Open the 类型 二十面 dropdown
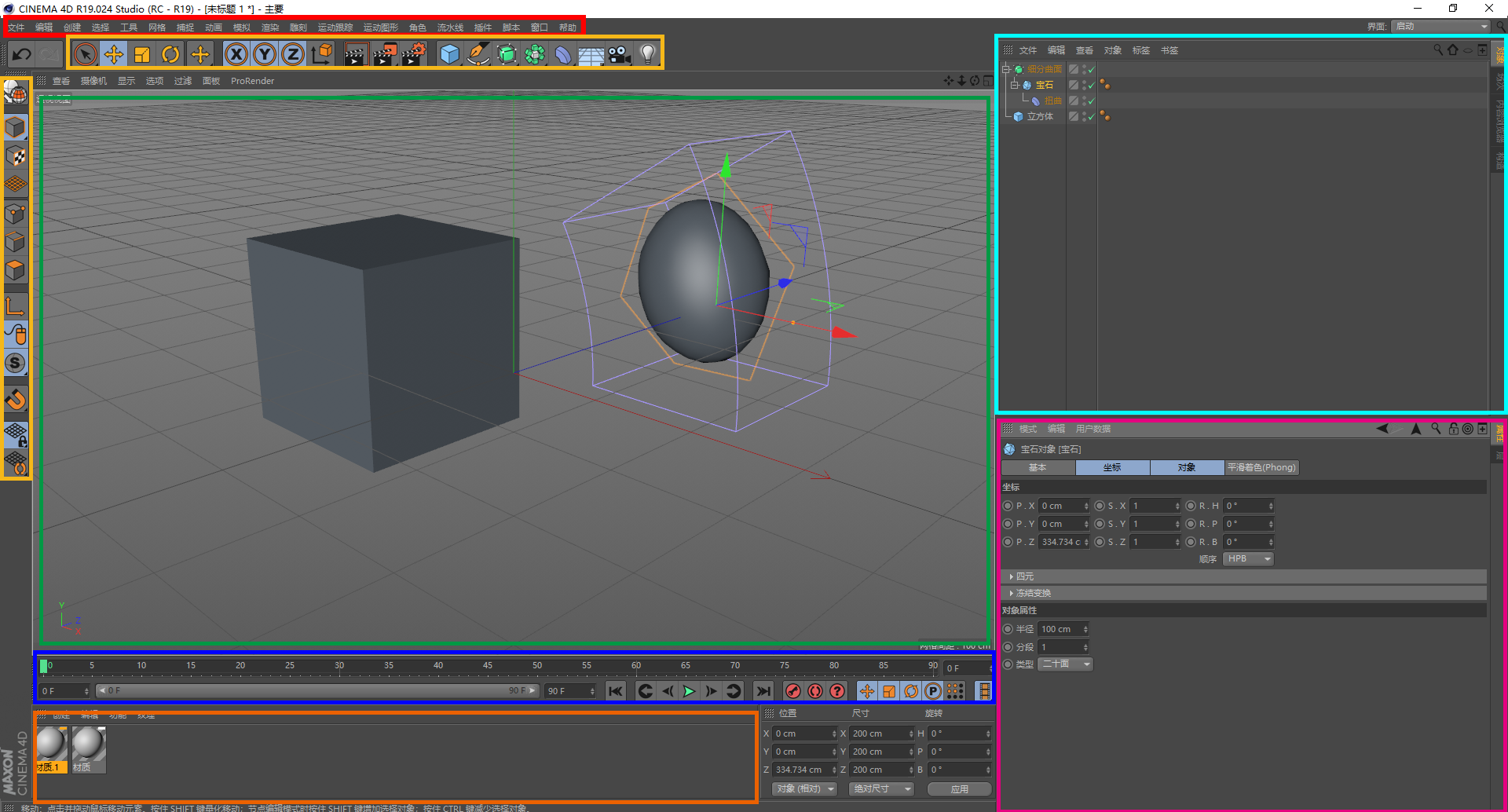 tap(1066, 664)
